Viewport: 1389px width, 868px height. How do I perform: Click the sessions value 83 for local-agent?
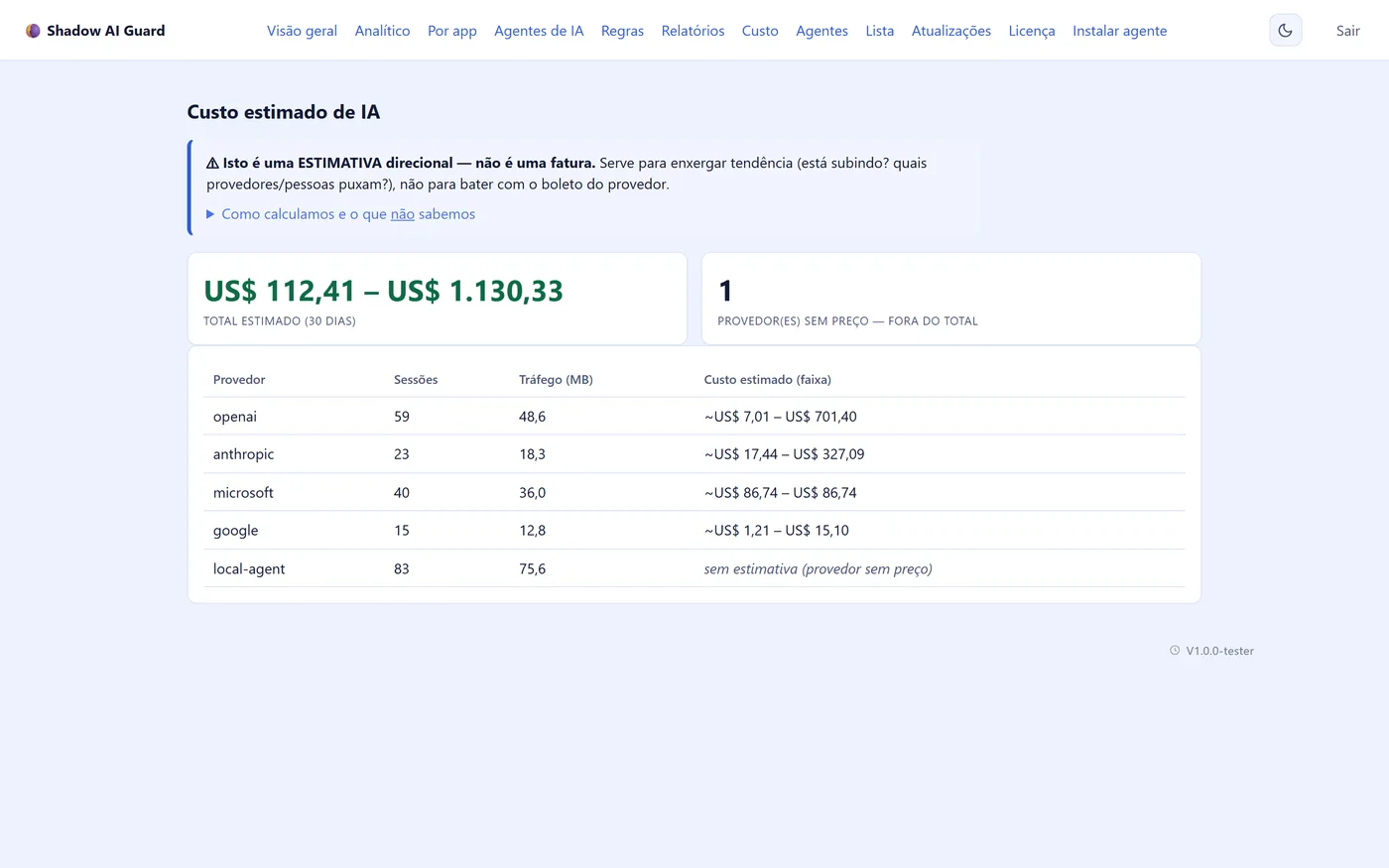coord(402,569)
